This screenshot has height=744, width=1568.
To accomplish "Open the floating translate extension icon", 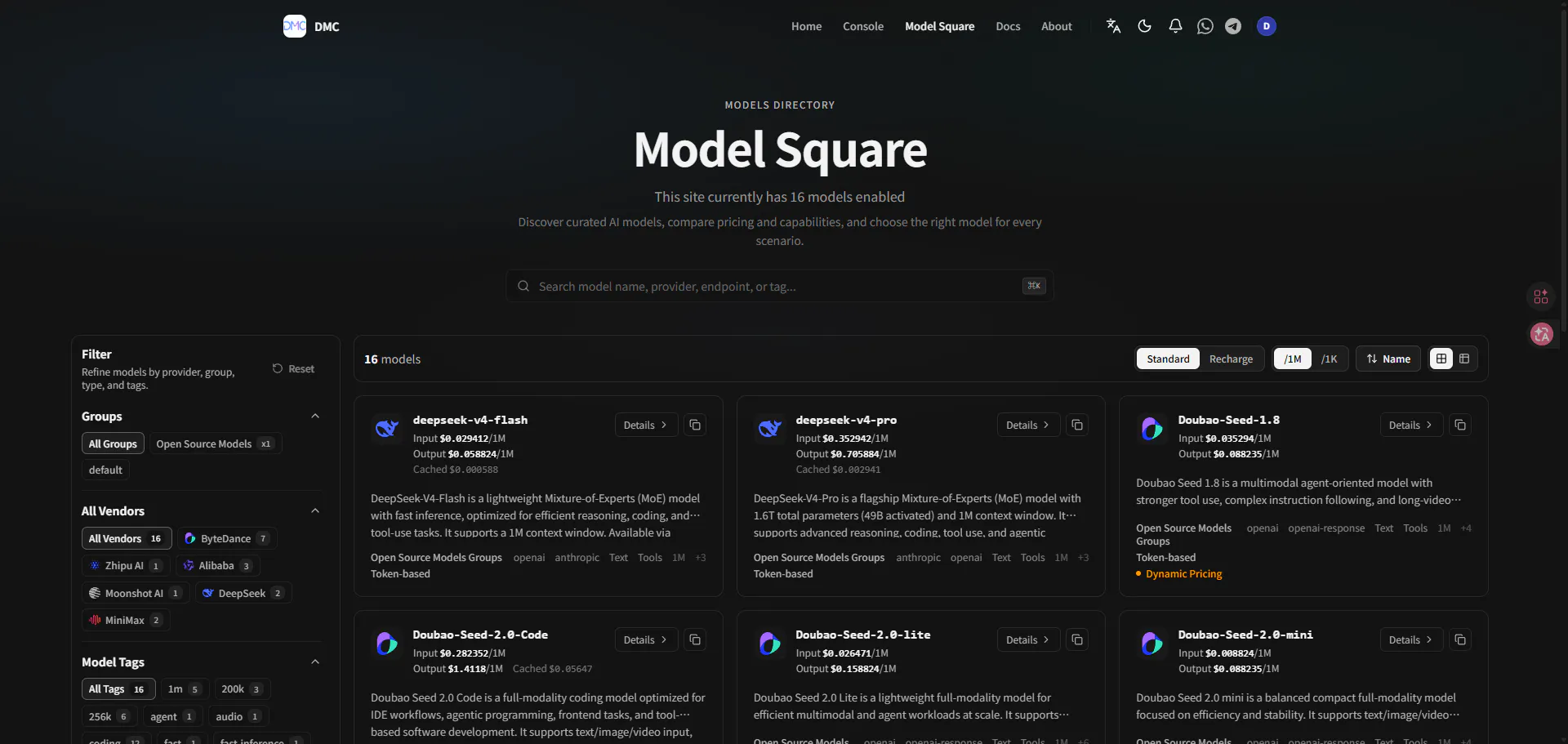I will pos(1541,333).
